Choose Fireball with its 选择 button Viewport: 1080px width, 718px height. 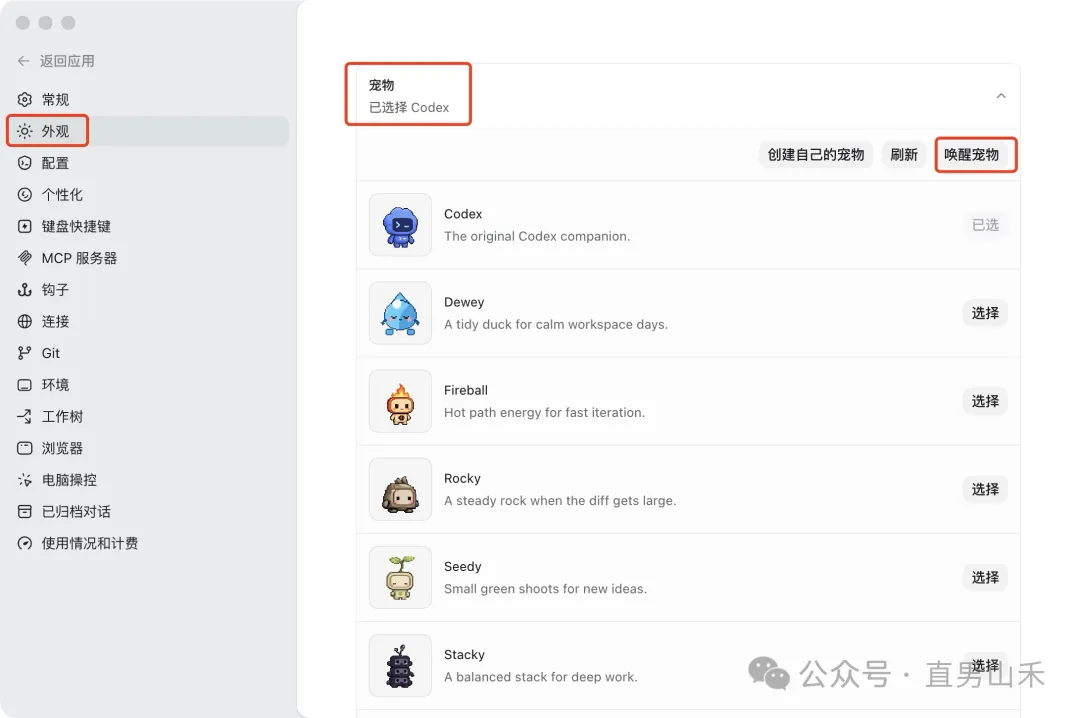[x=985, y=402]
